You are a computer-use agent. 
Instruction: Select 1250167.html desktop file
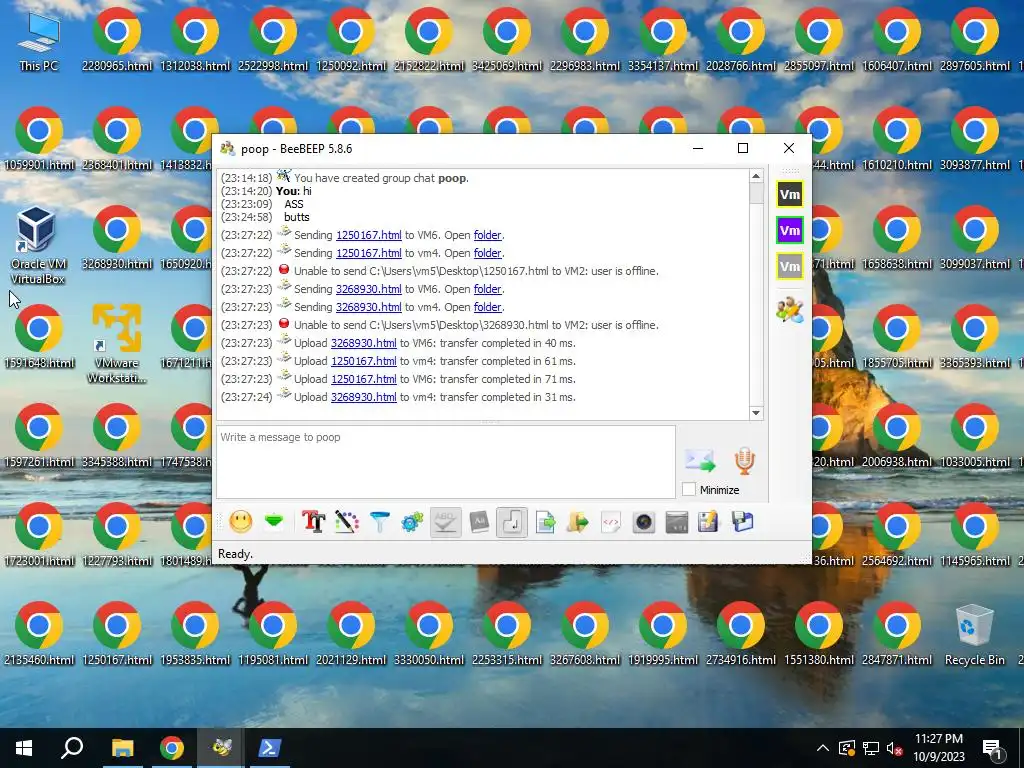coord(117,635)
